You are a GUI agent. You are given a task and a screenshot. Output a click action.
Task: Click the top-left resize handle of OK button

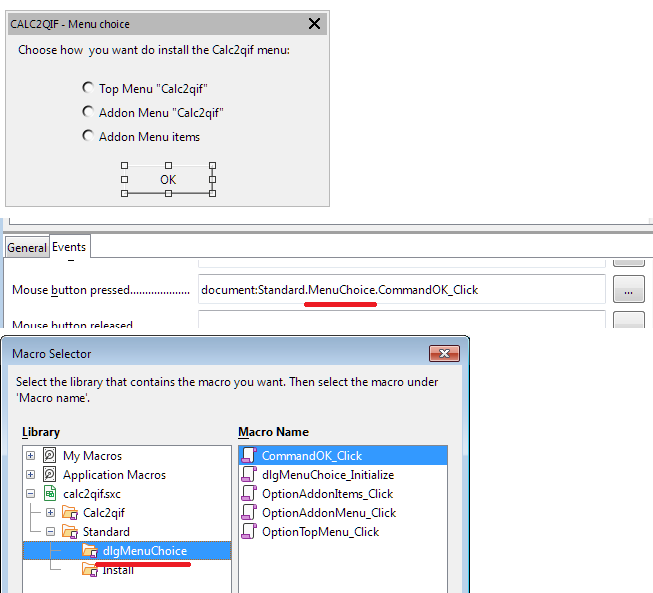(124, 165)
